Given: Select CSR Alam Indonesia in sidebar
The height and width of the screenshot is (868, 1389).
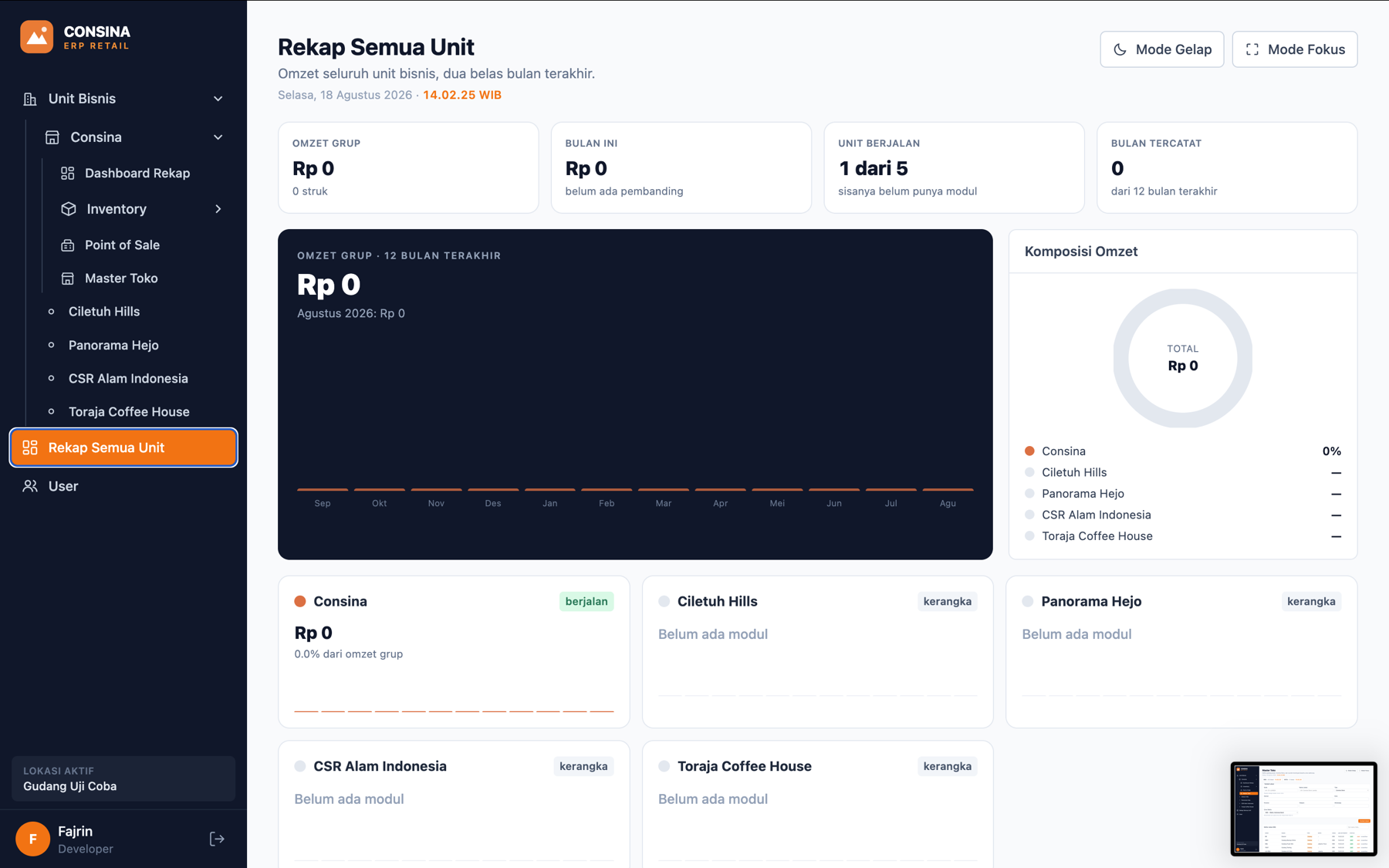Looking at the screenshot, I should [128, 379].
